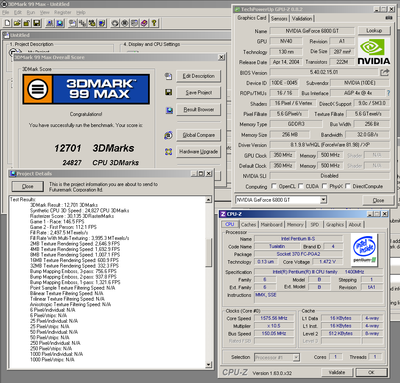
Task: Click the Project Details scrollbar thumb
Action: (209, 252)
